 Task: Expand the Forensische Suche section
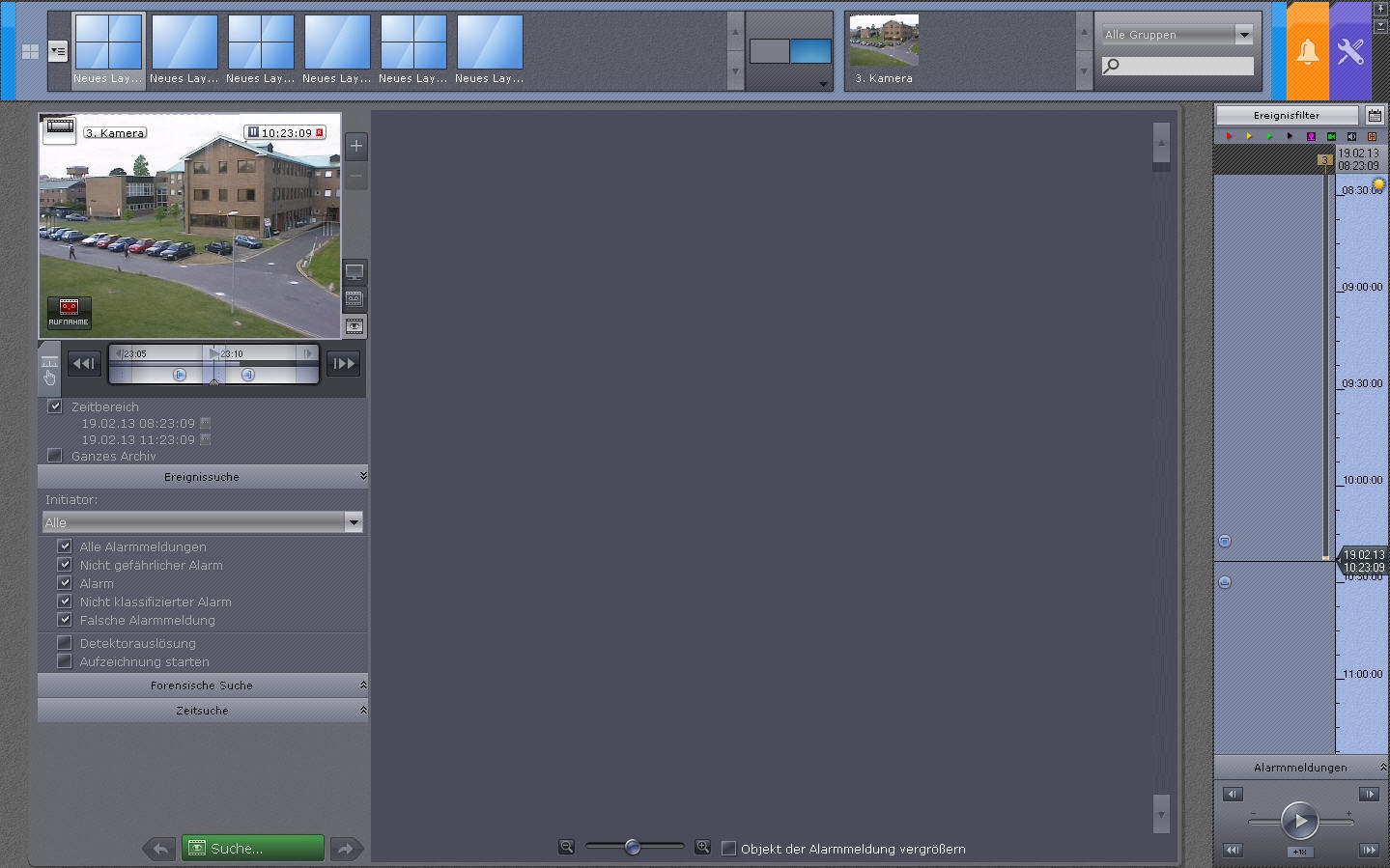pos(203,686)
